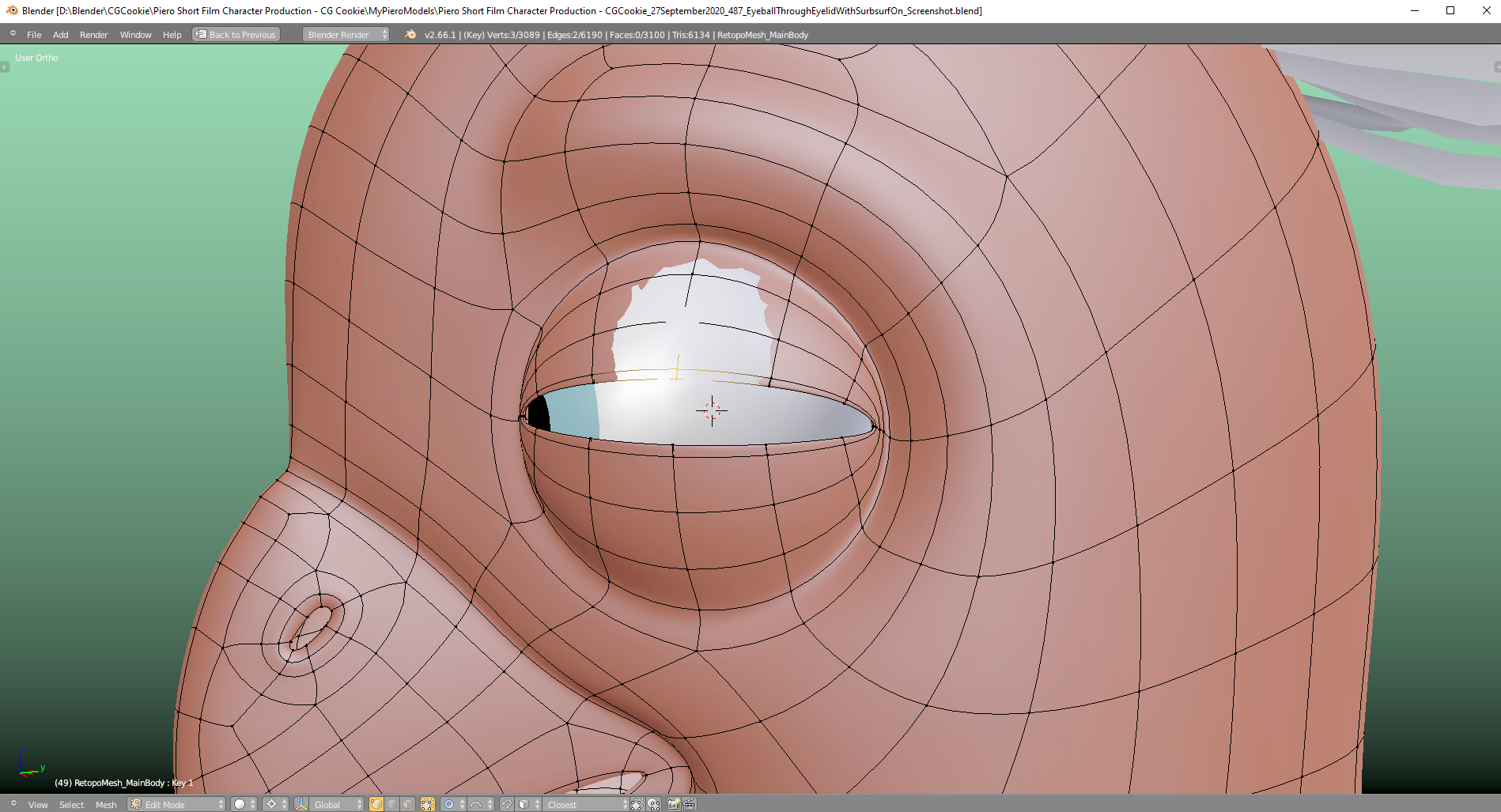
Task: Open the proportional editing dropdown
Action: pyautogui.click(x=453, y=804)
